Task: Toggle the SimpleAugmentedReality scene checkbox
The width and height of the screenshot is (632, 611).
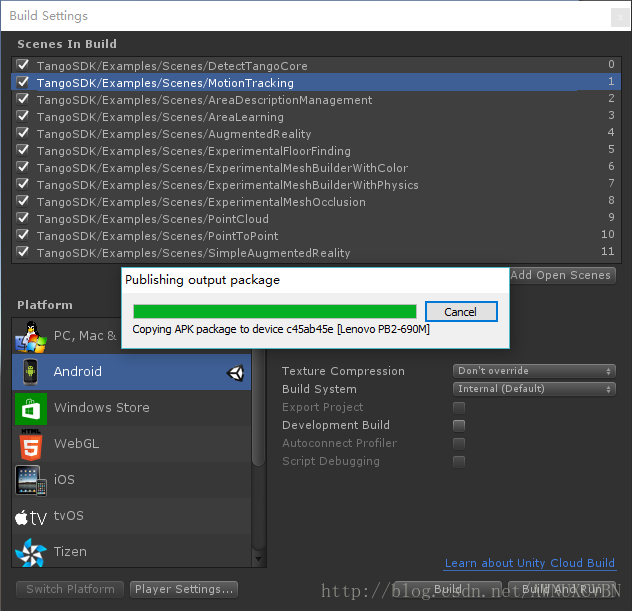Action: click(x=23, y=252)
